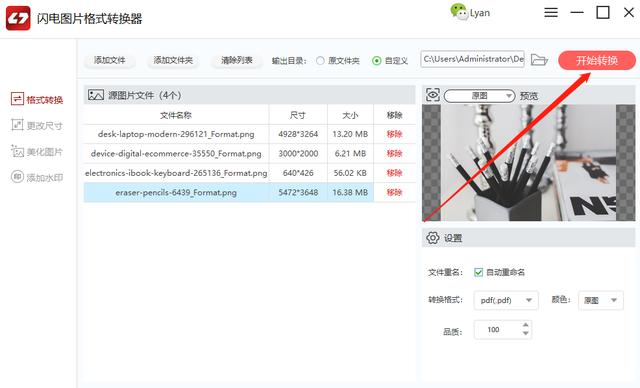The image size is (640, 388).
Task: Switch to 更改尺寸 sidebar tab
Action: click(x=37, y=125)
